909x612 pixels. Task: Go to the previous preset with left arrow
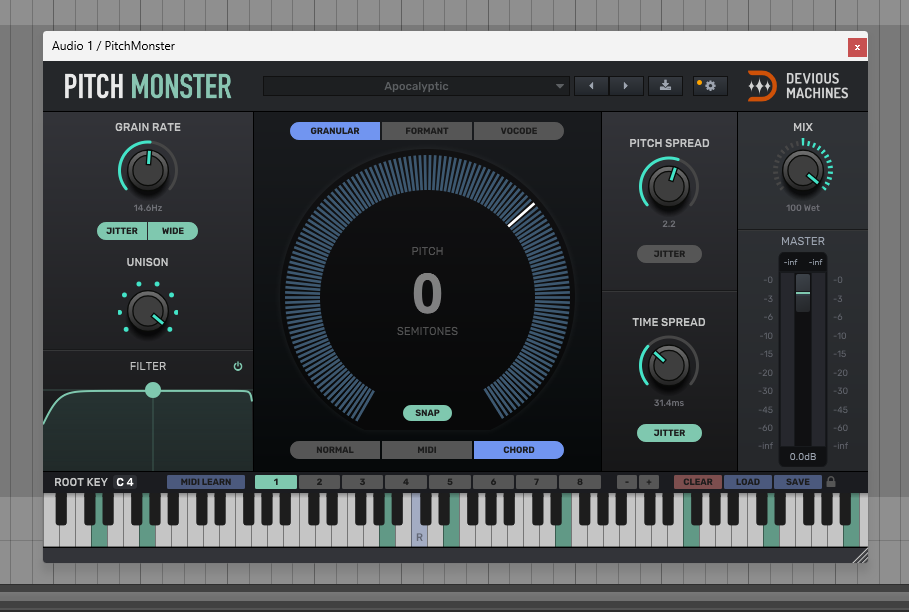[591, 86]
